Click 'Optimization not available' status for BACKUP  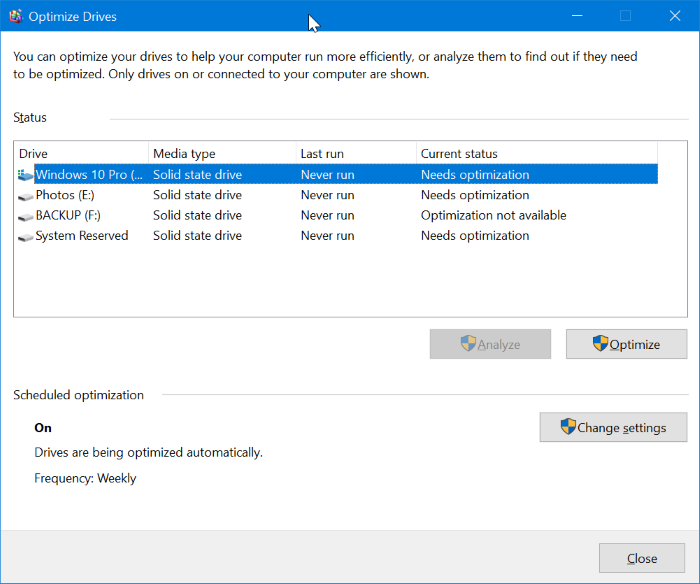pyautogui.click(x=493, y=215)
